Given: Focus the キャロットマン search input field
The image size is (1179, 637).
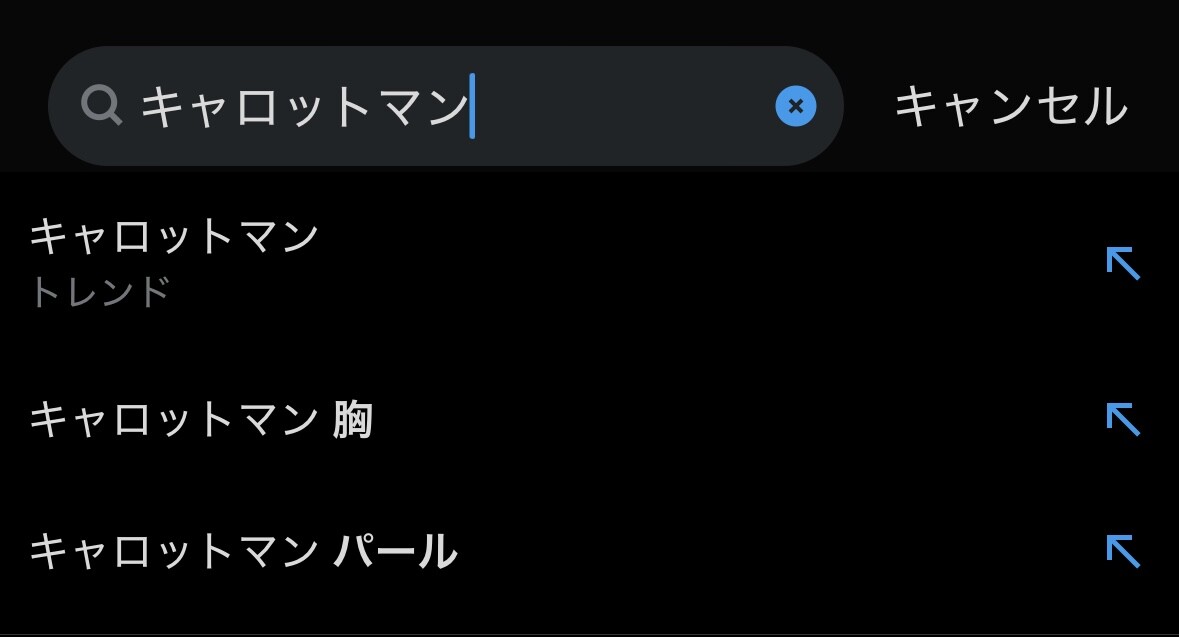Looking at the screenshot, I should coord(446,106).
